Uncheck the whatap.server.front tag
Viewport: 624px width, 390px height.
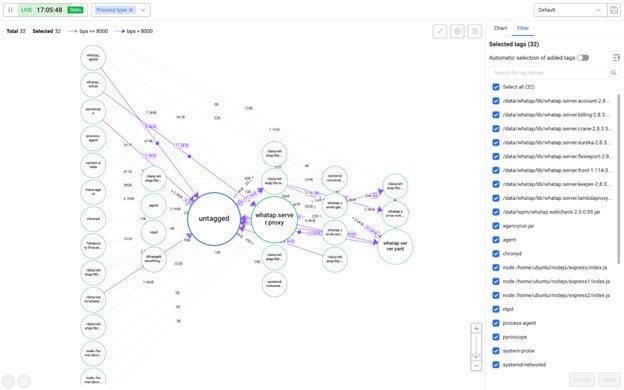496,170
